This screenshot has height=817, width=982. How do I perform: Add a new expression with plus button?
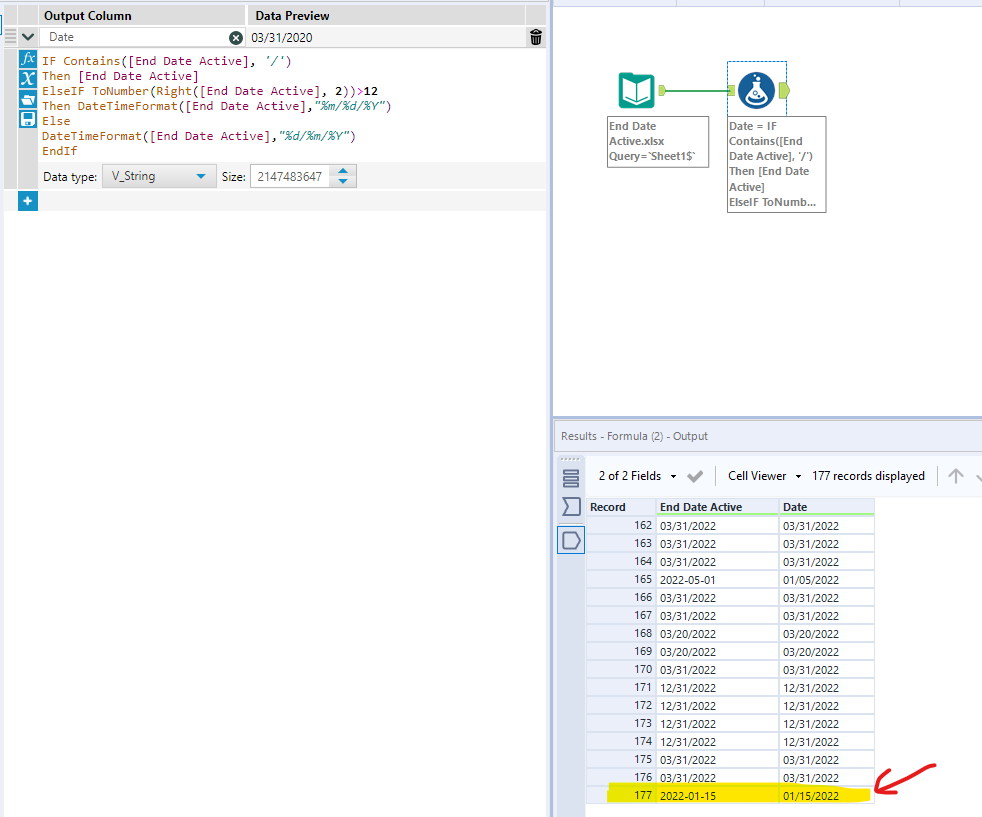point(27,201)
